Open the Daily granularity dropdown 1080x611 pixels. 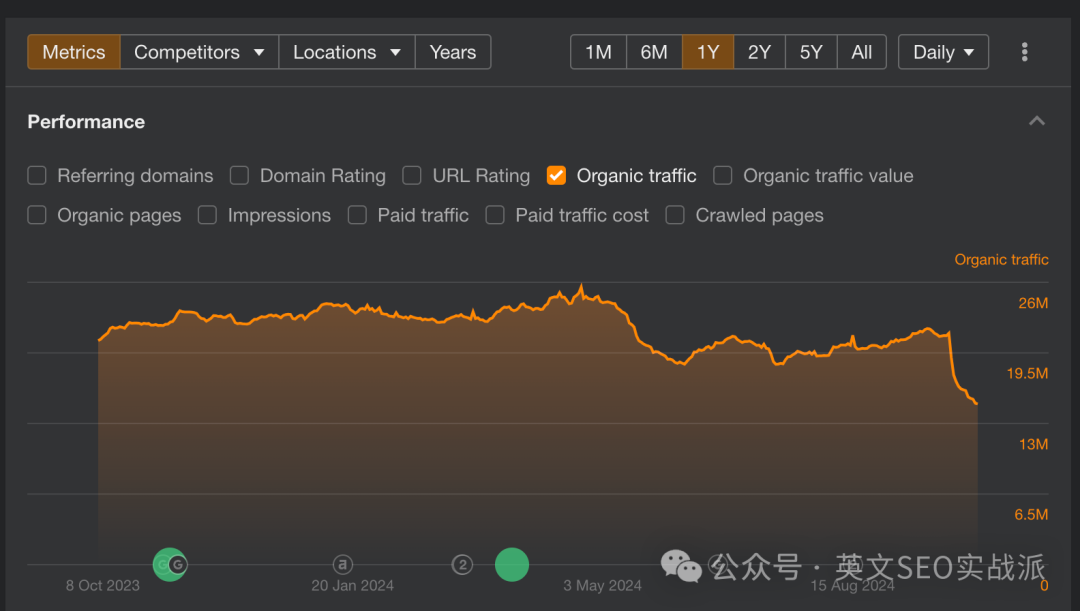pos(943,52)
